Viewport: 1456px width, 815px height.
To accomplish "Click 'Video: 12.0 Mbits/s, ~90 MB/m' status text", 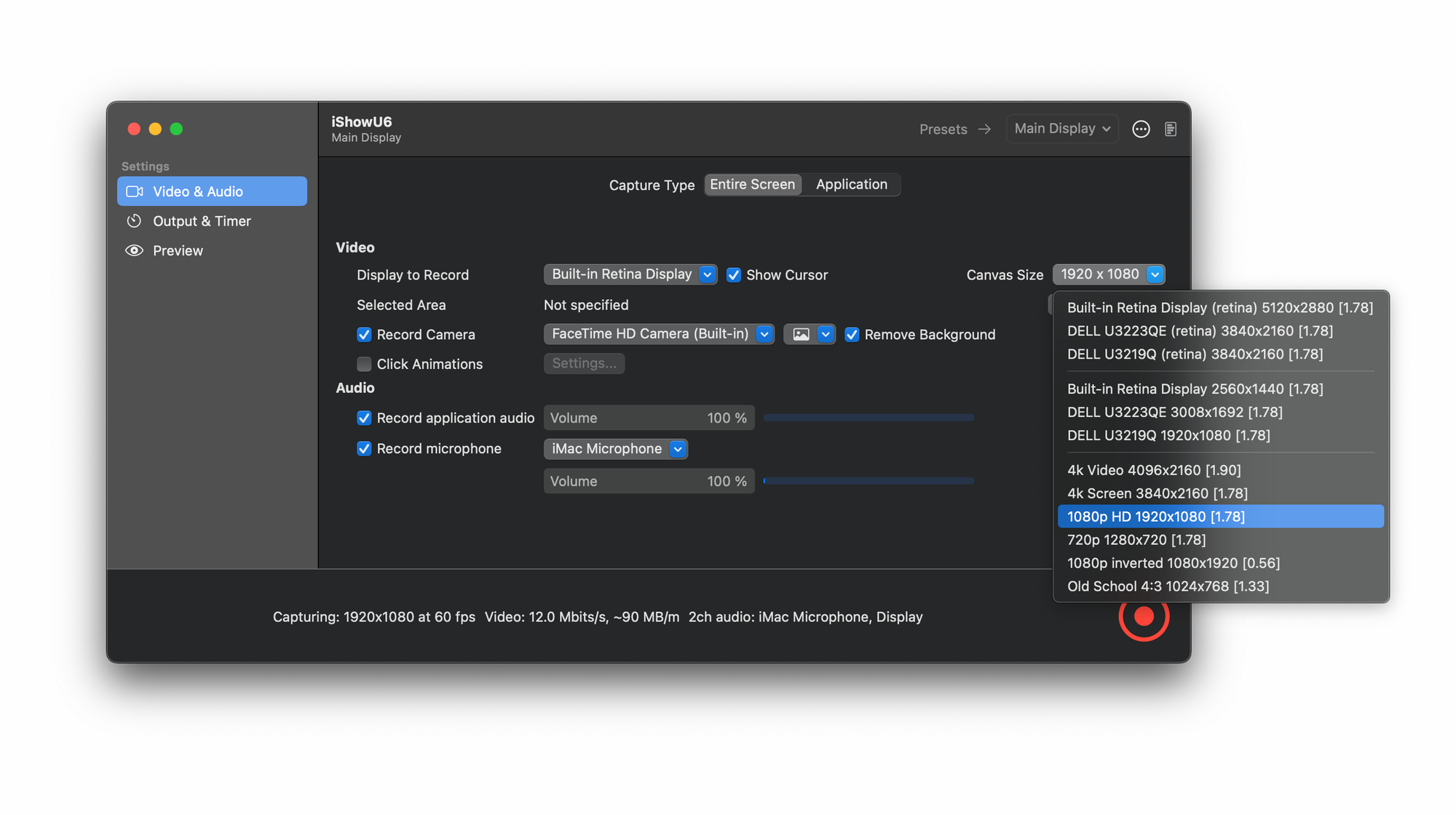I will pos(582,617).
